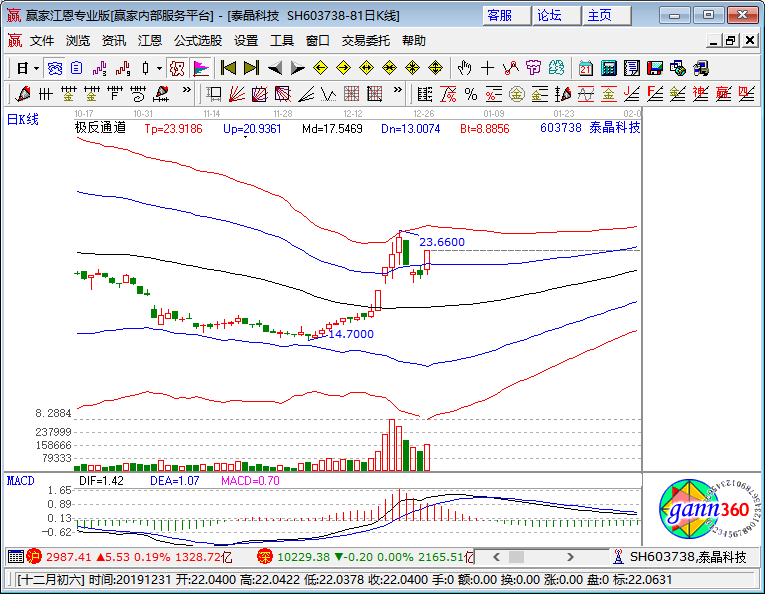Select the crosshair cursor tool

click(x=487, y=68)
